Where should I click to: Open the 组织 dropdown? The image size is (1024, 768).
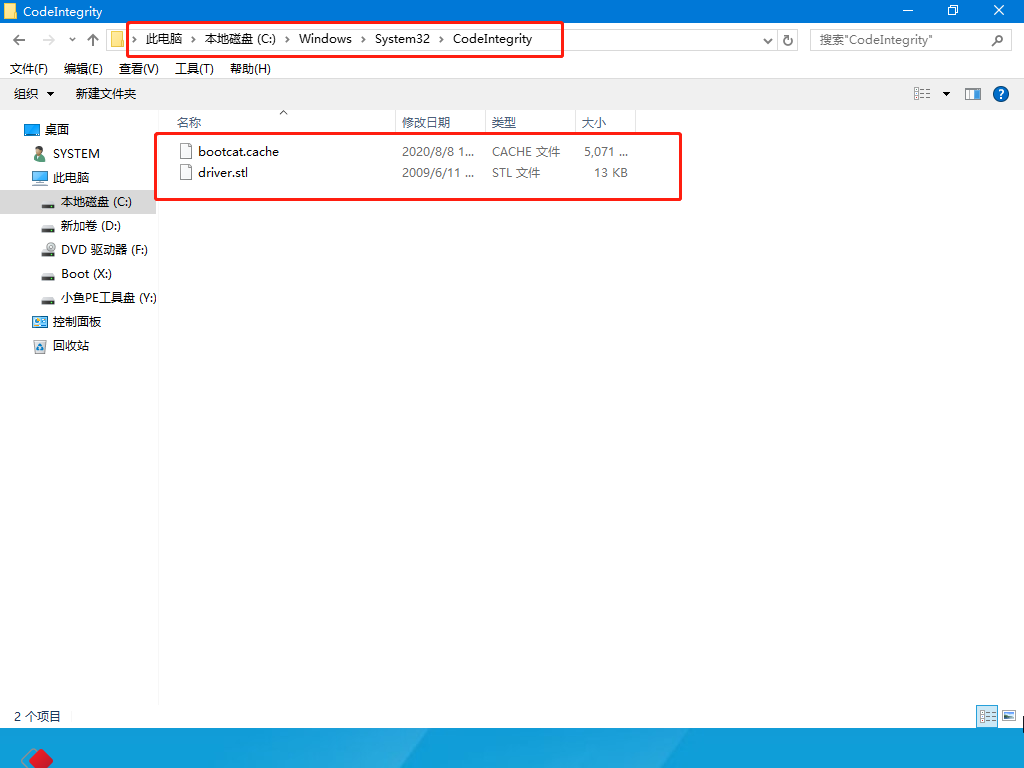pyautogui.click(x=34, y=94)
